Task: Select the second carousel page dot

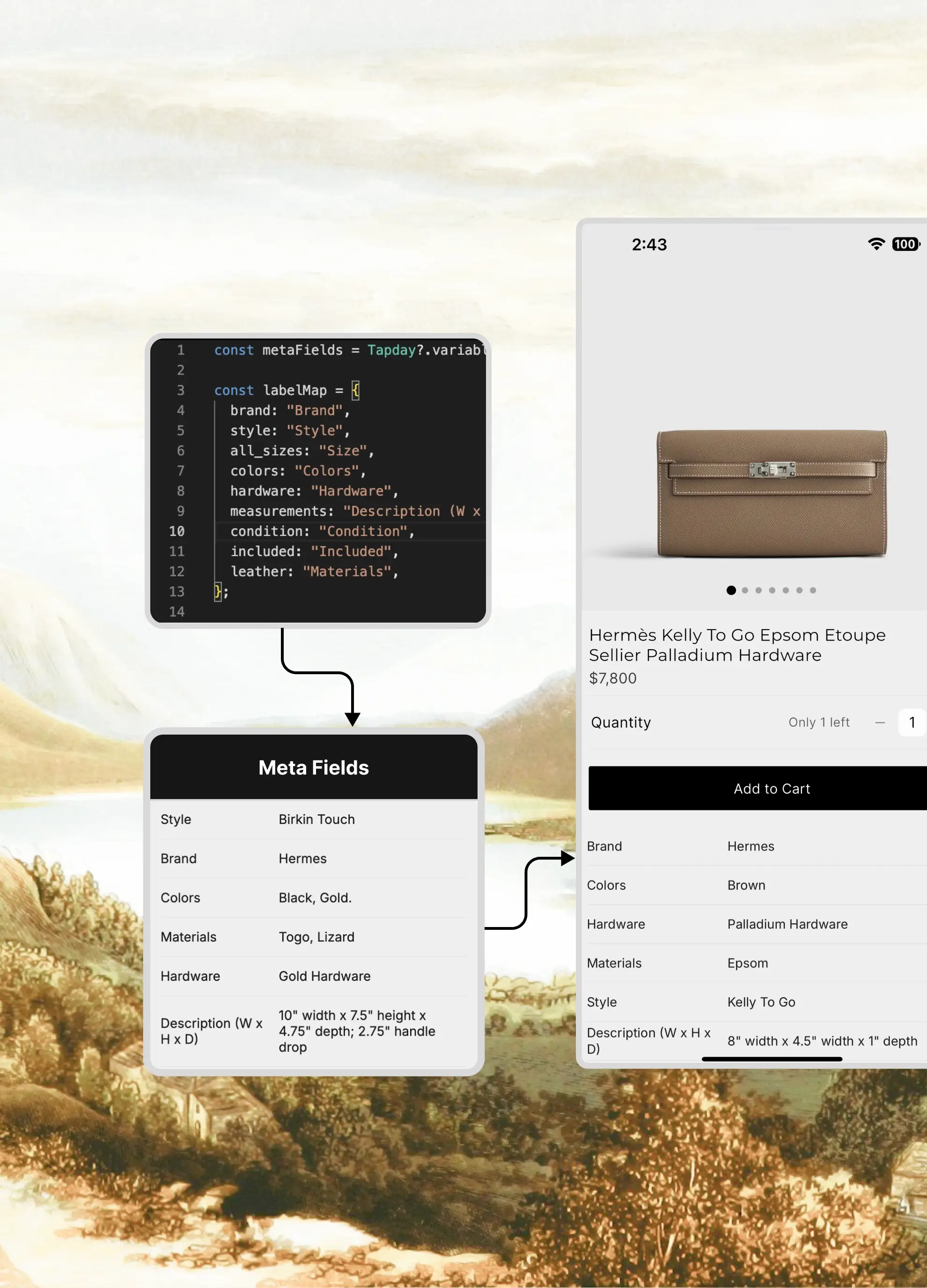Action: tap(745, 590)
